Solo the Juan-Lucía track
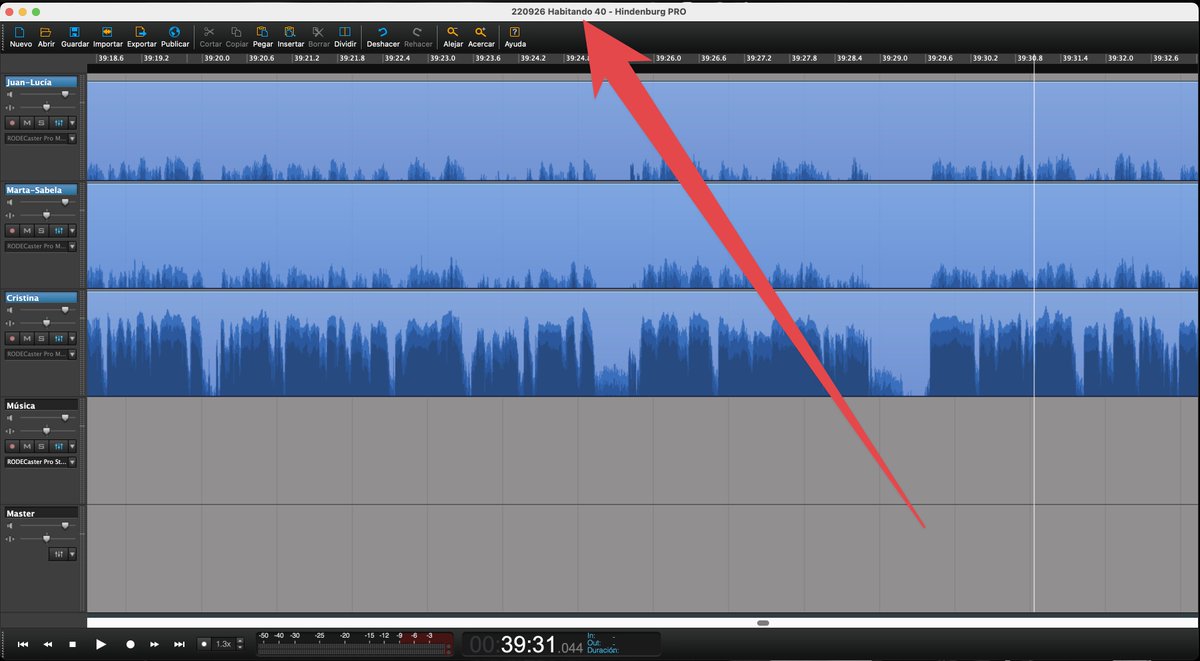The width and height of the screenshot is (1200, 661). click(x=41, y=122)
